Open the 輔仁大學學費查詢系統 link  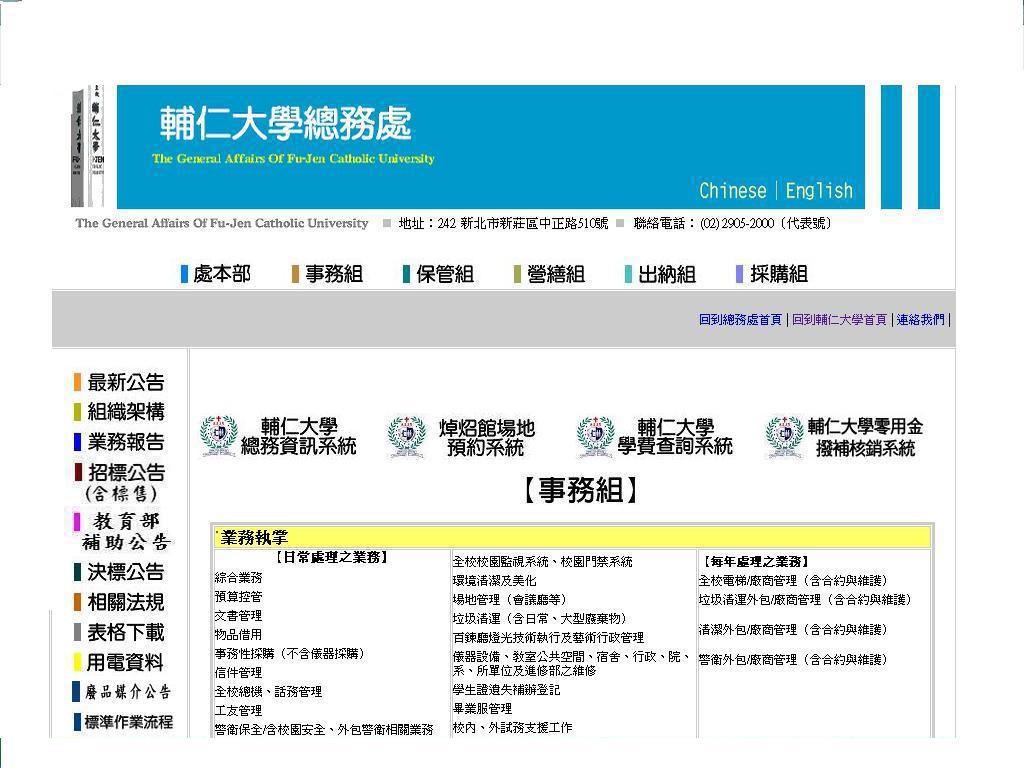click(x=675, y=436)
